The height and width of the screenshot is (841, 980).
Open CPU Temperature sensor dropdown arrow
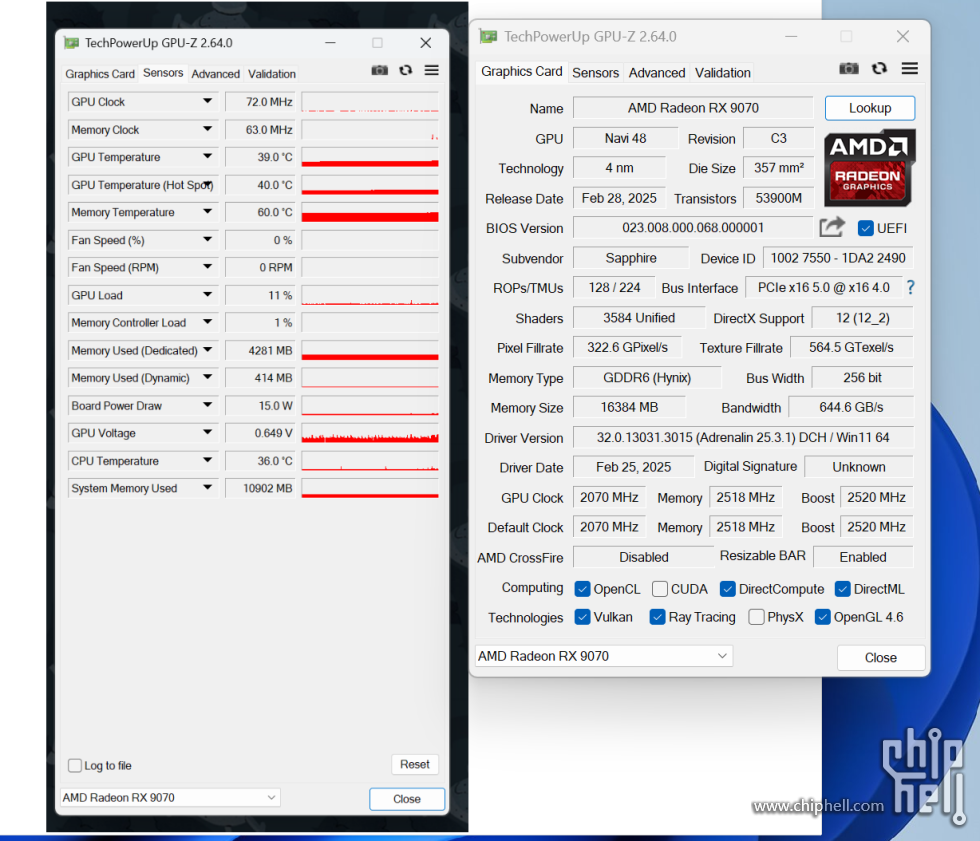pos(208,460)
